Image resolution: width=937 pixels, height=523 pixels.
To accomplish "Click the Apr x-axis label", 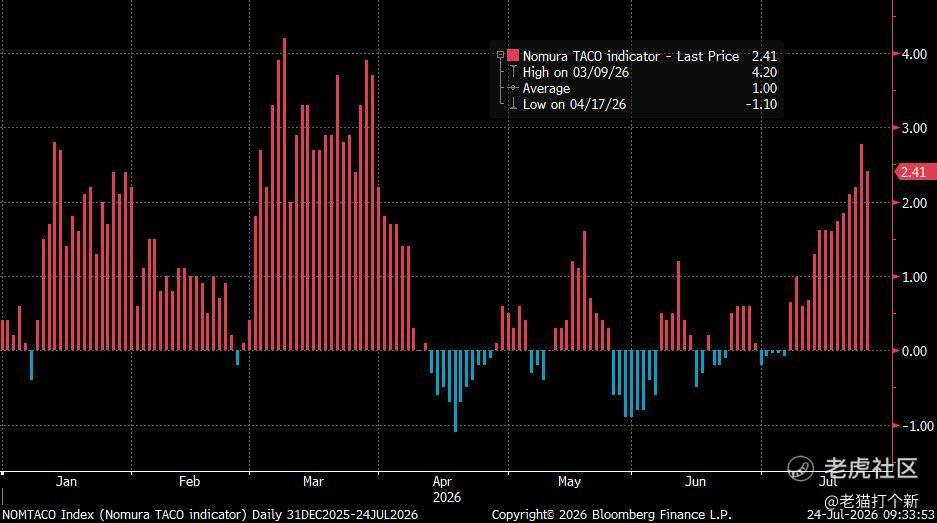I will (x=442, y=481).
